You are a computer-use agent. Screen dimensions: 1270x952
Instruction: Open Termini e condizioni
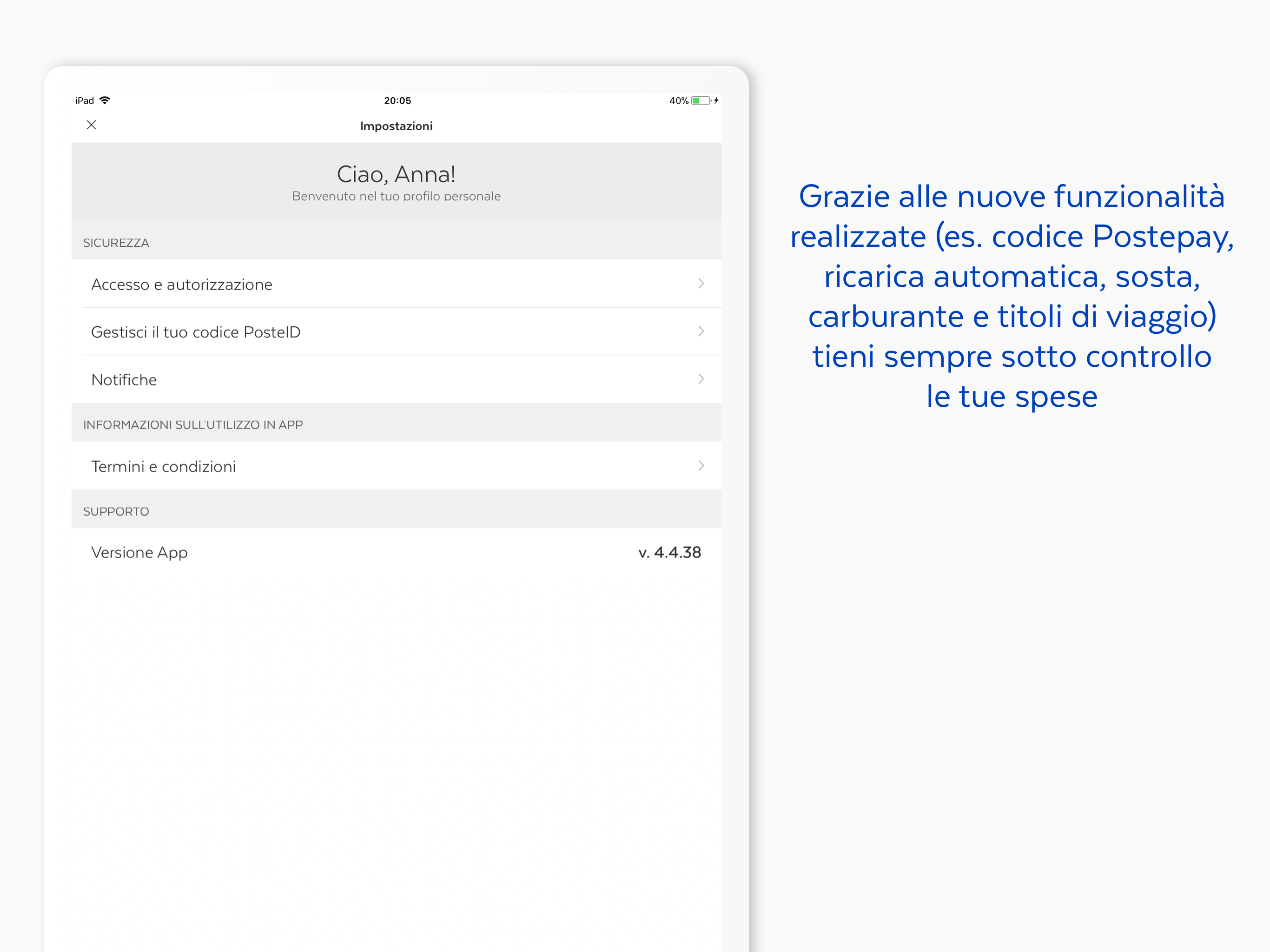pos(164,466)
